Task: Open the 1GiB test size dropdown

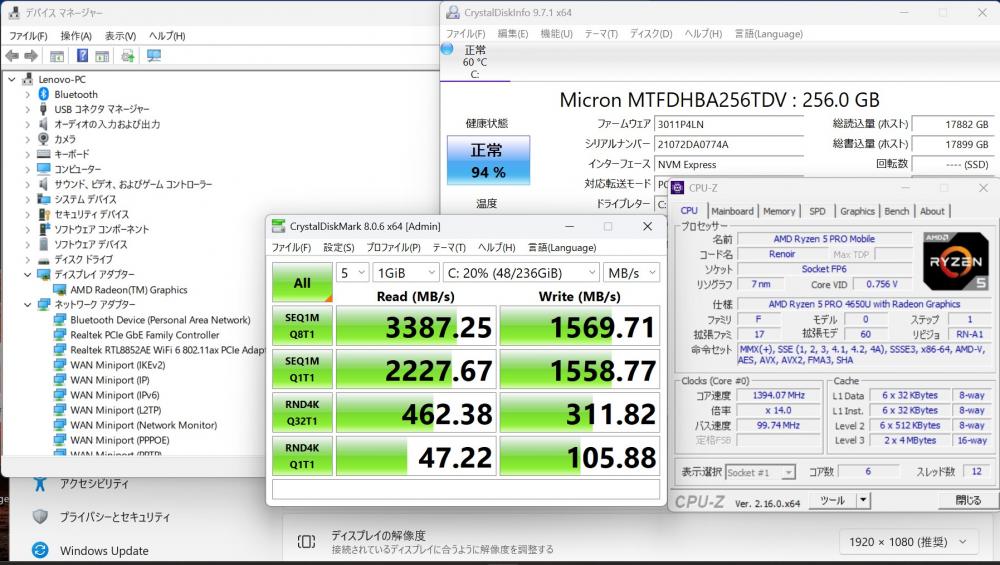Action: pos(405,272)
